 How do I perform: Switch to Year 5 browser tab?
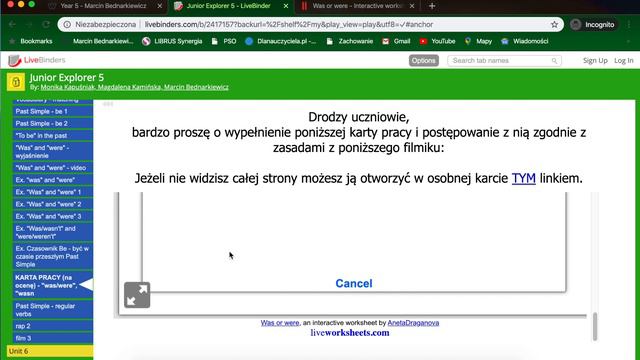tap(103, 6)
